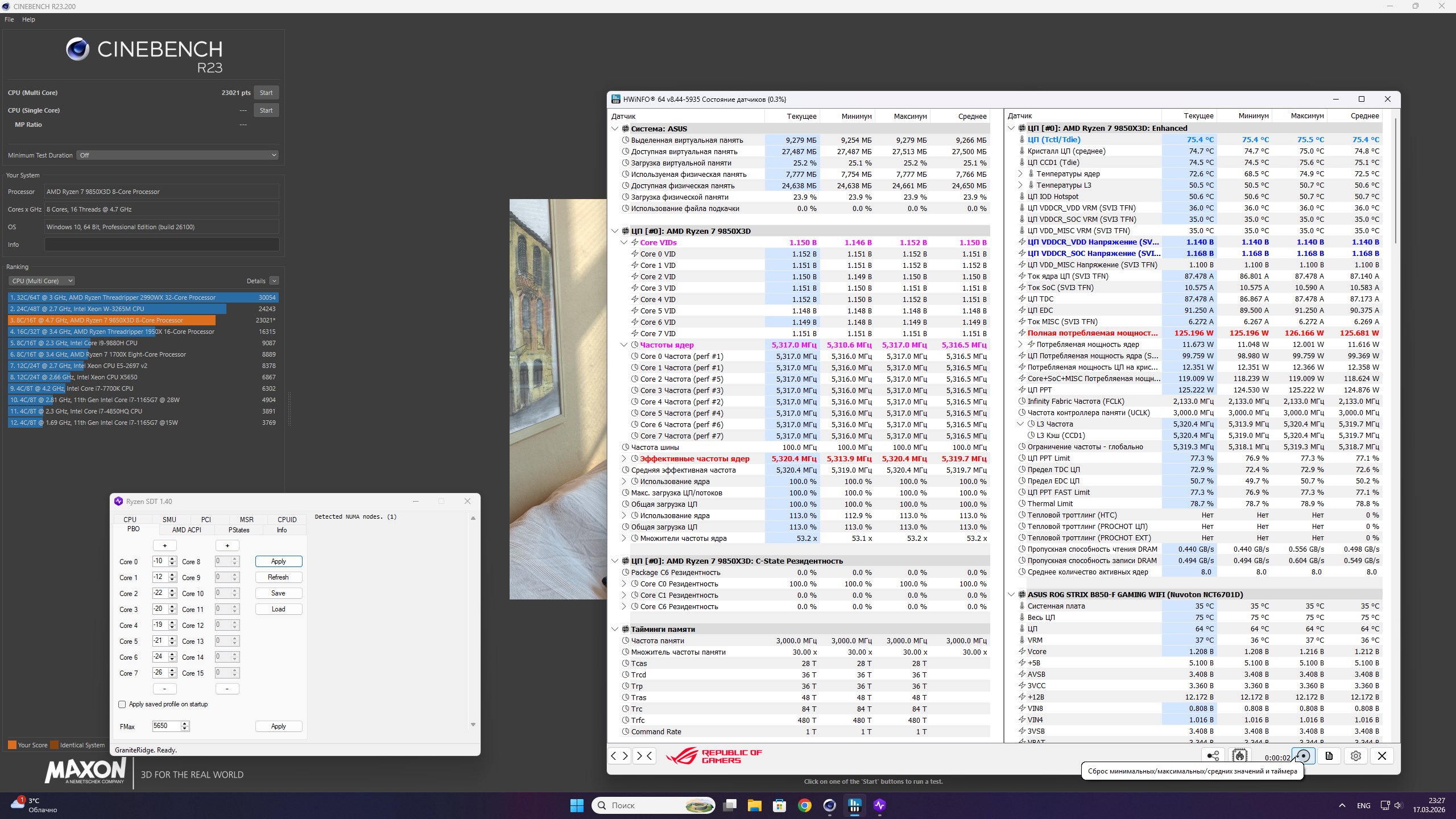This screenshot has width=1456, height=819.
Task: Open Google Chrome from the taskbar
Action: 804,805
